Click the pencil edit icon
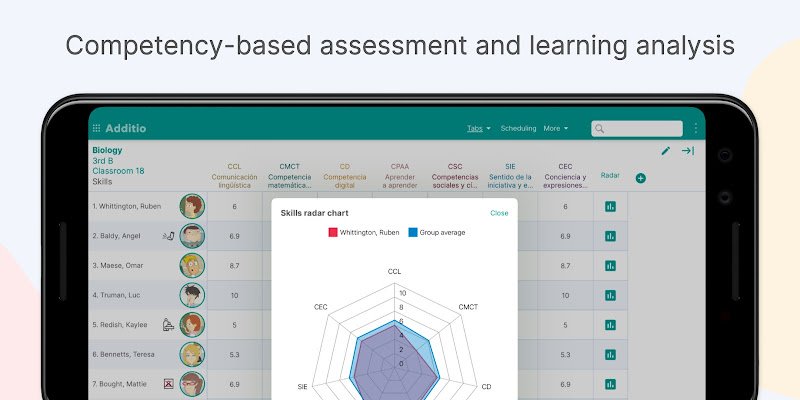 [x=666, y=151]
